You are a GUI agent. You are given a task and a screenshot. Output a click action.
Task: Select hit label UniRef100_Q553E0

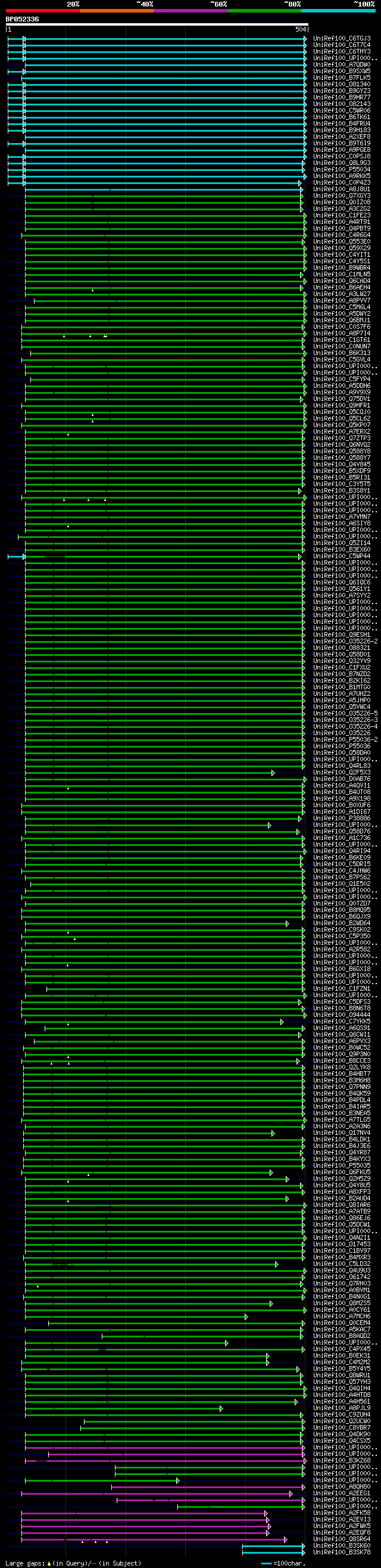[342, 242]
